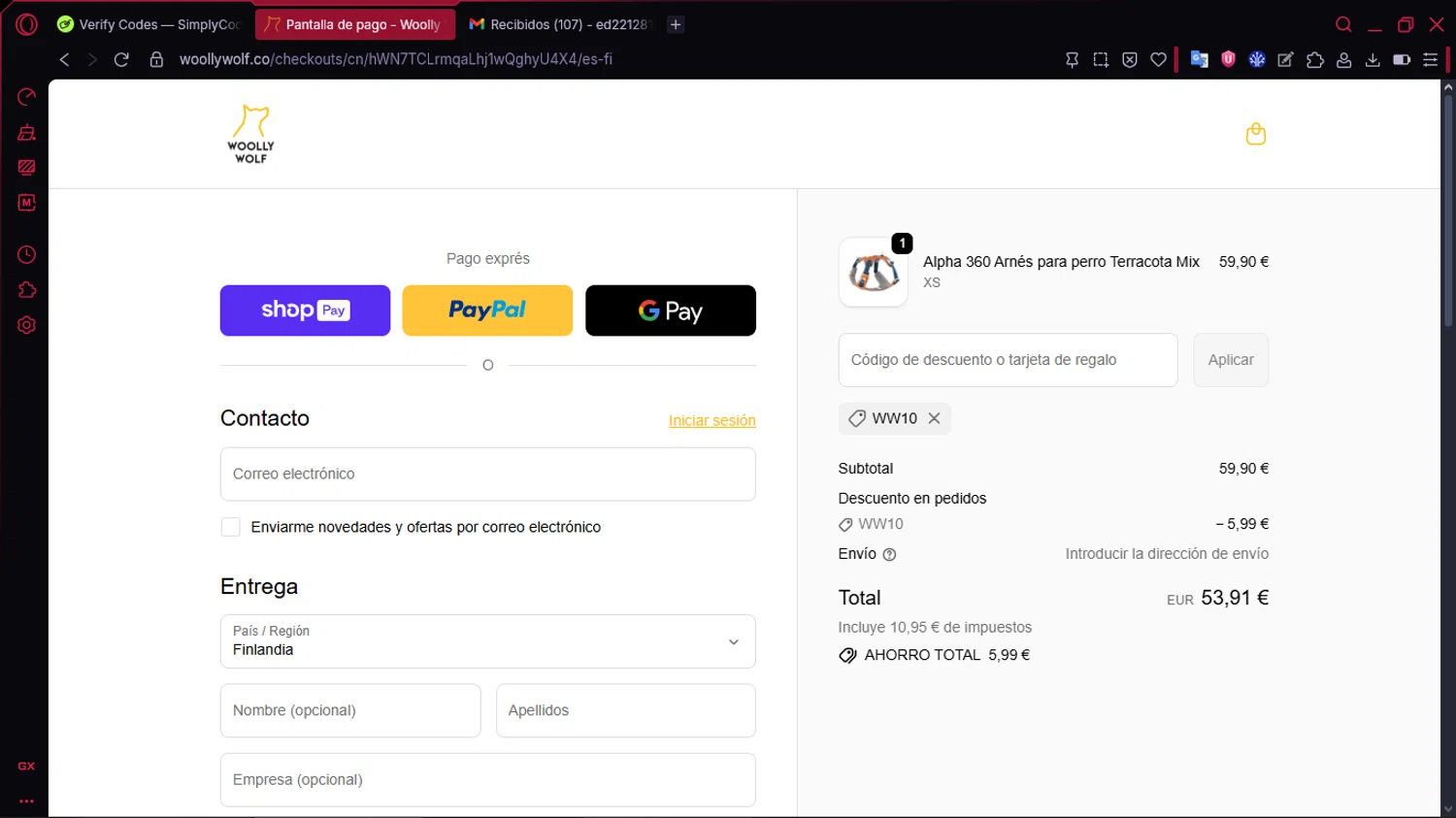Open GX Control speedometer icon in sidebar

tap(27, 97)
